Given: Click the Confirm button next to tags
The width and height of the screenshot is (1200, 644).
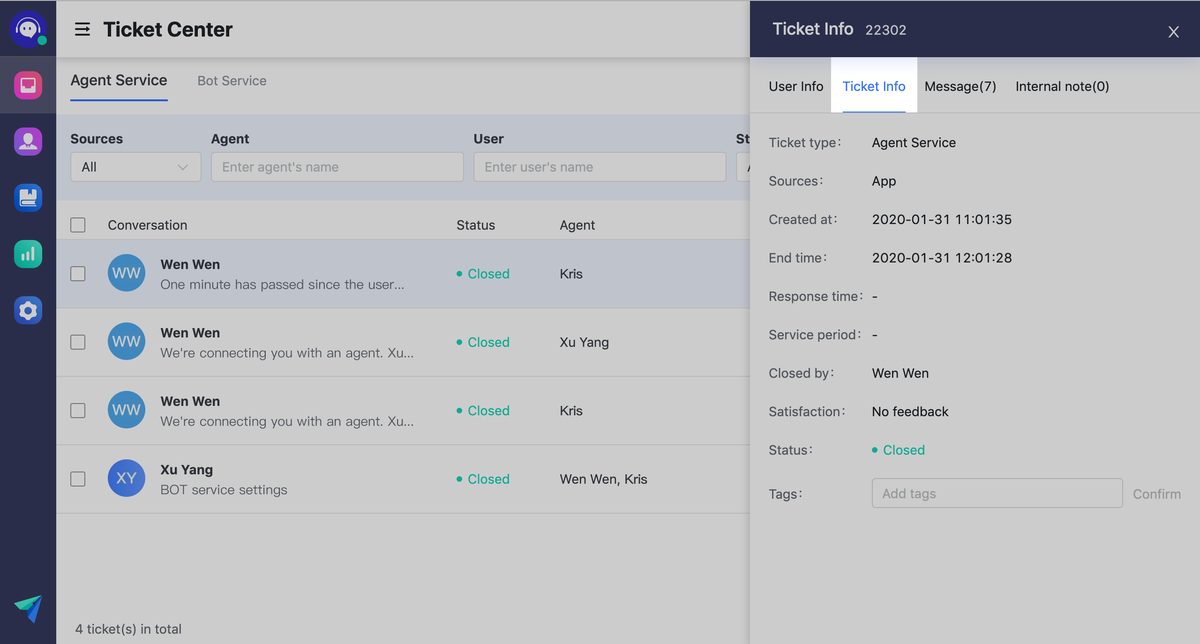Looking at the screenshot, I should (x=1156, y=494).
